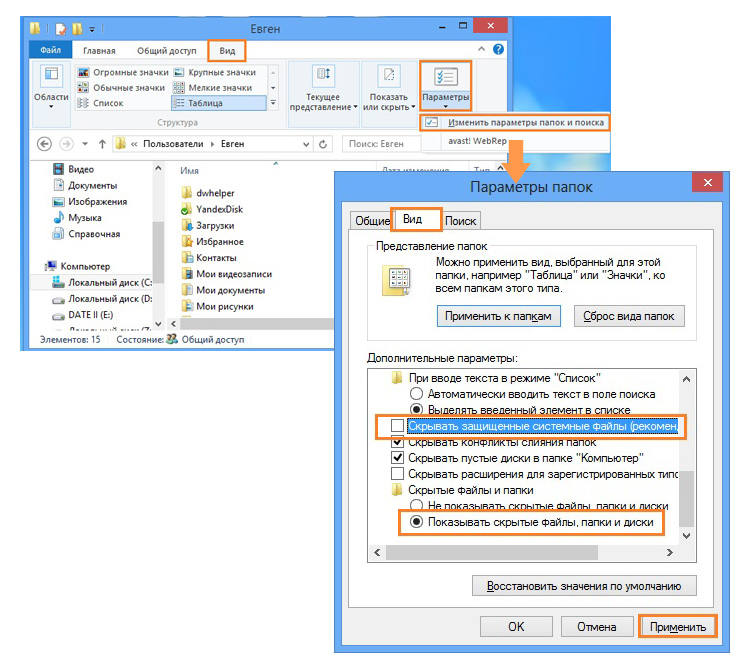Click the Параметры ribbon icon
This screenshot has width=752, height=668.
click(446, 85)
